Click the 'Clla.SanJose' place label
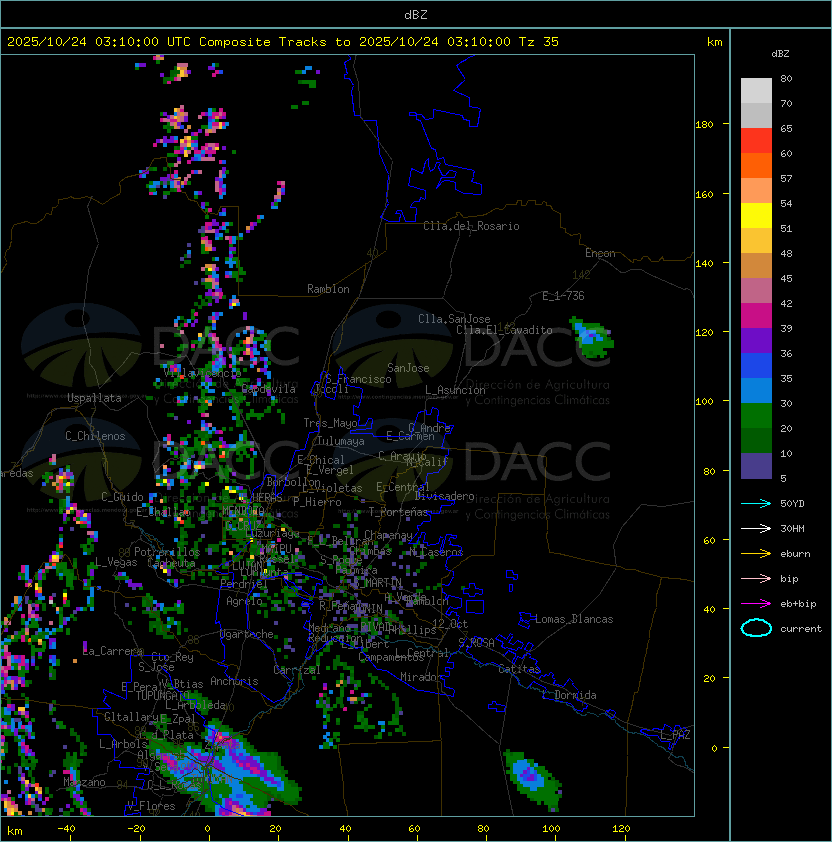The image size is (832, 842). (x=454, y=319)
